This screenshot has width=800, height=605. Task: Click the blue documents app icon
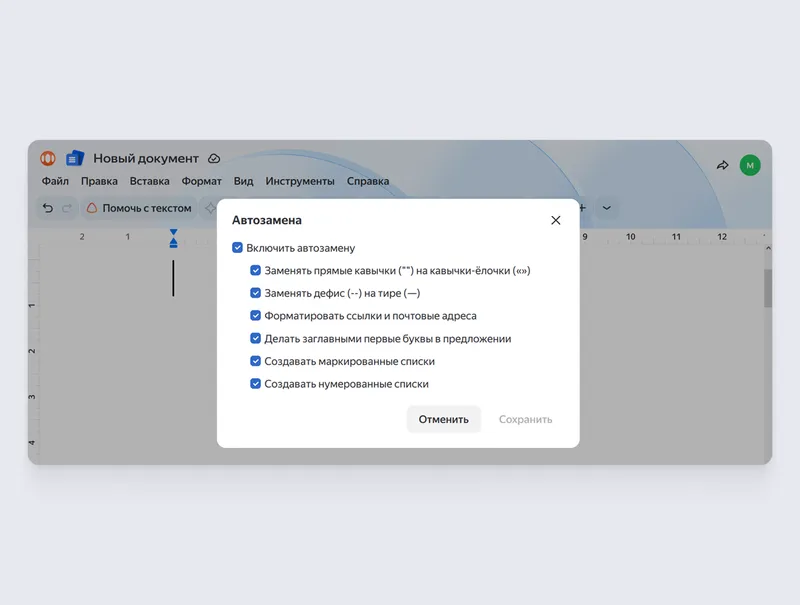pos(75,159)
